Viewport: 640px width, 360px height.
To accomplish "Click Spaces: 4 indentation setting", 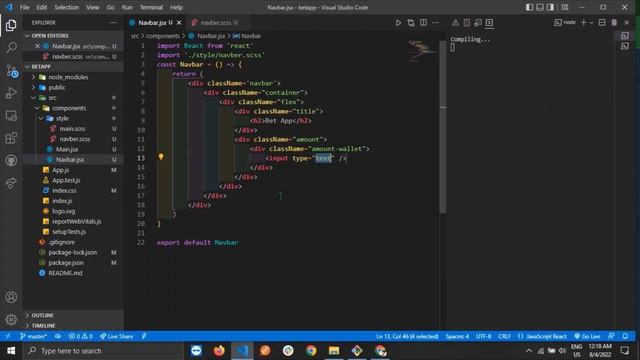I will 457,336.
